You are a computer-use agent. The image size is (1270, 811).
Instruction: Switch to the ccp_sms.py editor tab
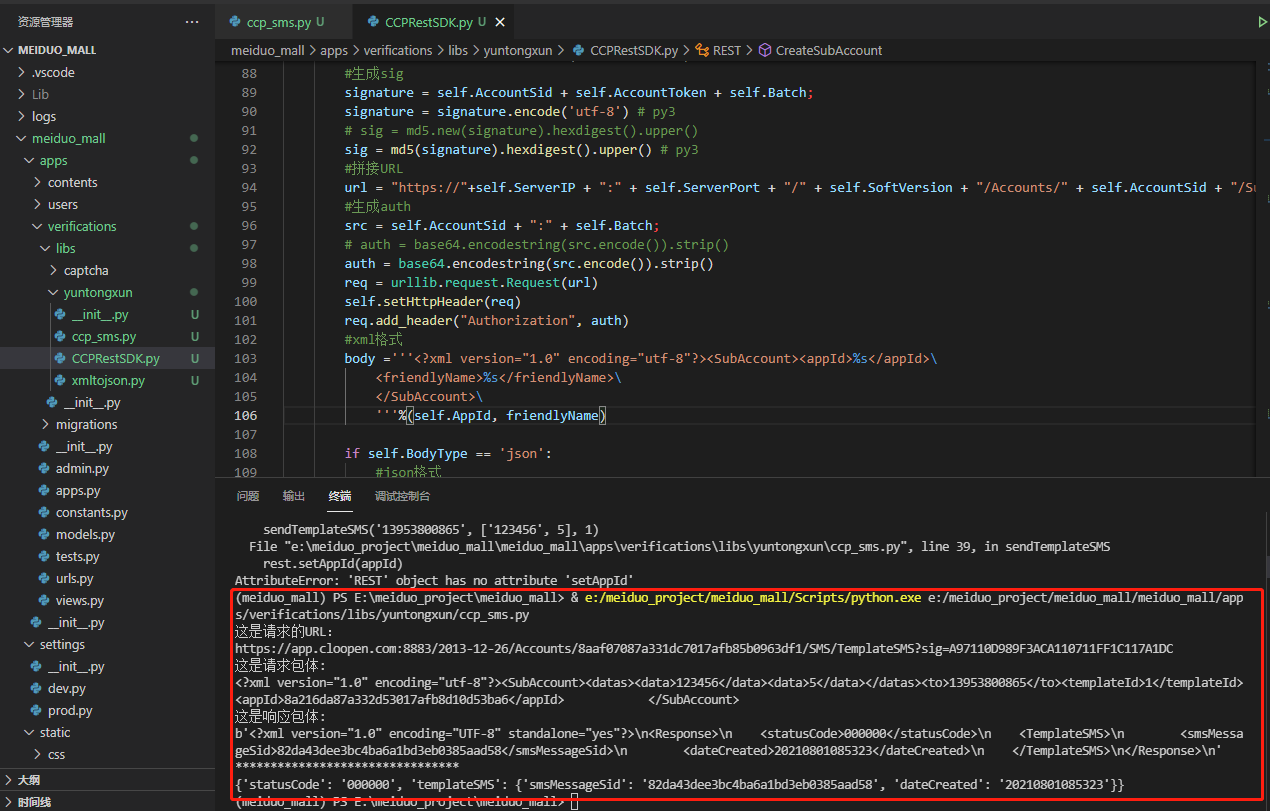[285, 22]
